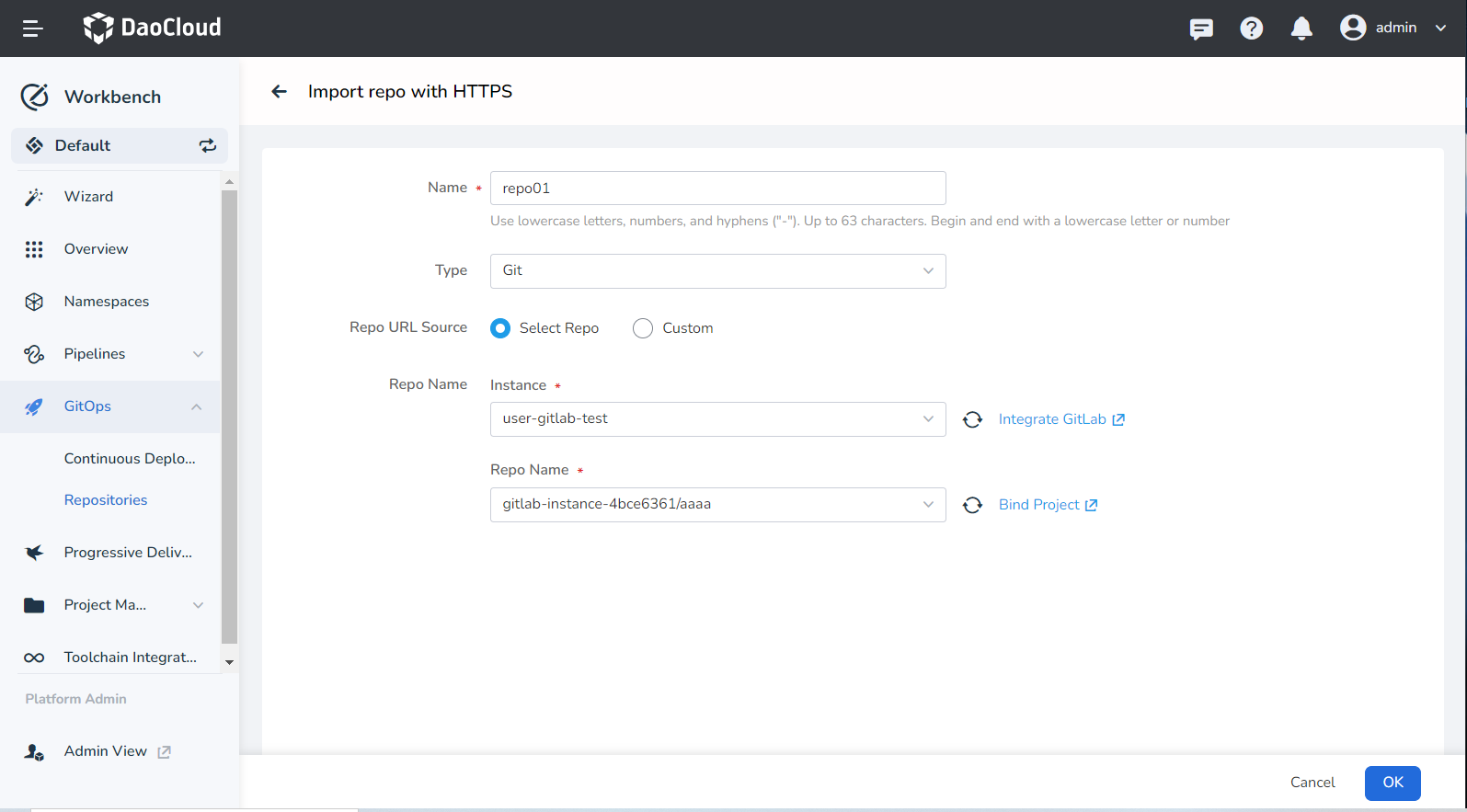Open the help question mark icon
The image size is (1467, 812).
coord(1251,29)
